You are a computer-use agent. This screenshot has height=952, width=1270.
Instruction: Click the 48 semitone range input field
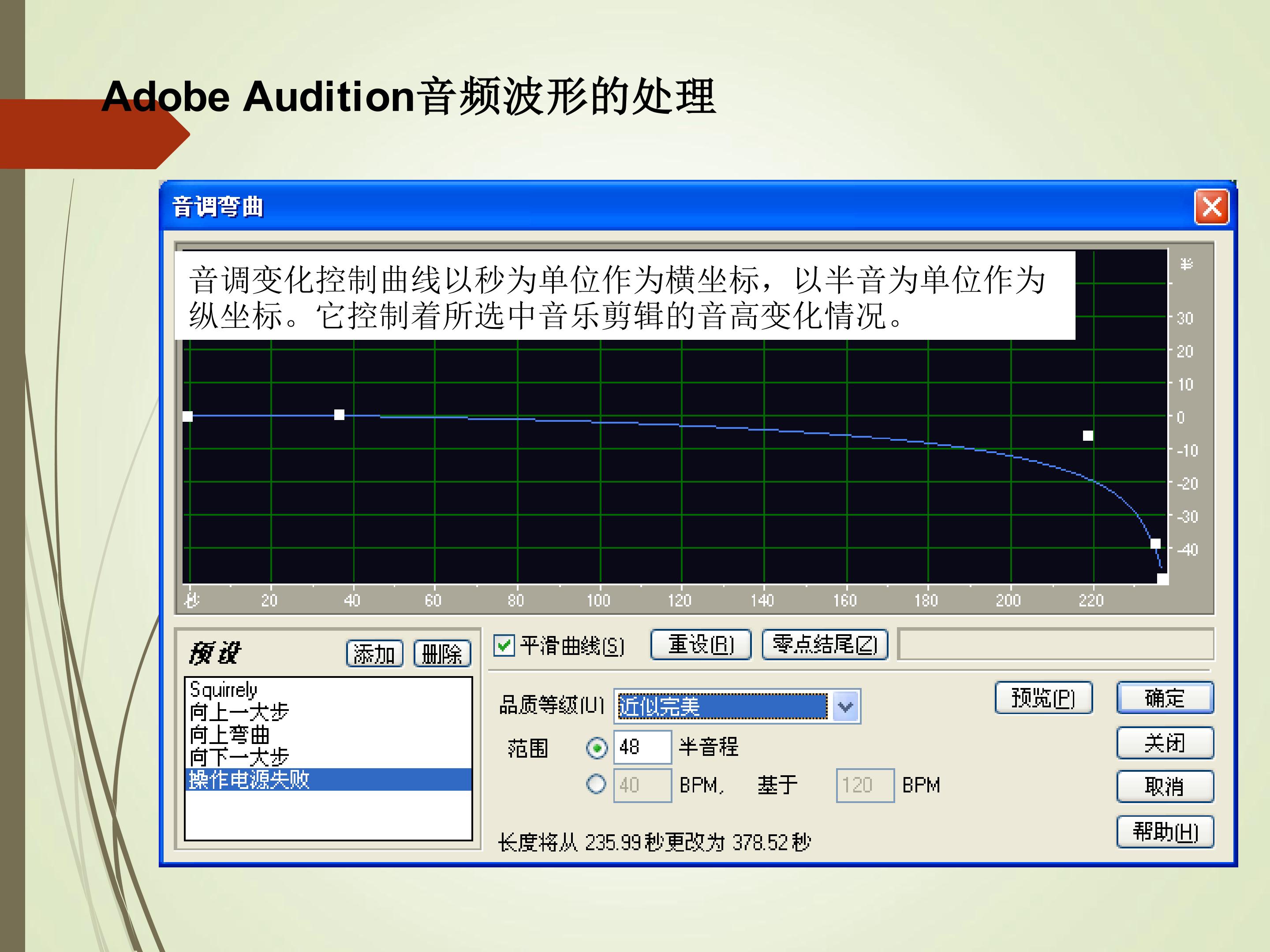642,747
